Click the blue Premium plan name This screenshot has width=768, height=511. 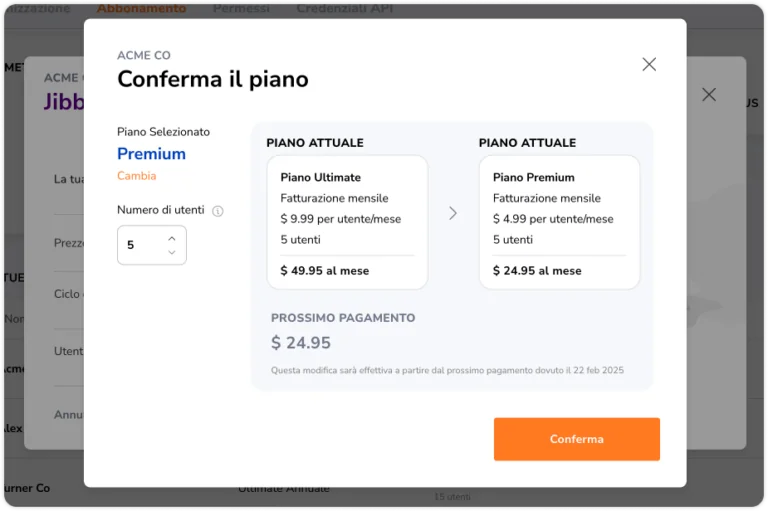click(x=151, y=154)
